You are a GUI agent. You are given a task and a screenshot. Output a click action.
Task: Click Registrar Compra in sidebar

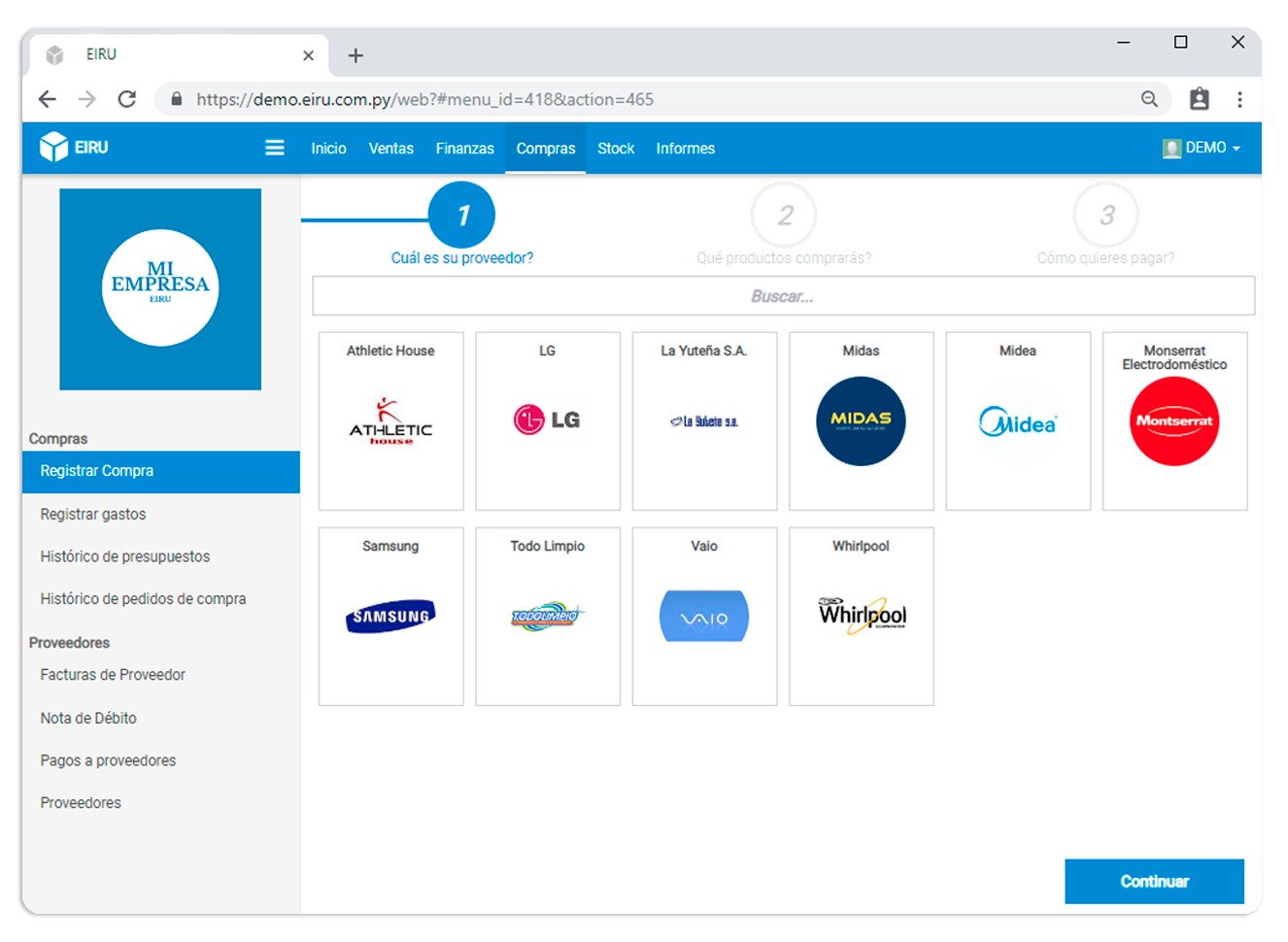[161, 471]
